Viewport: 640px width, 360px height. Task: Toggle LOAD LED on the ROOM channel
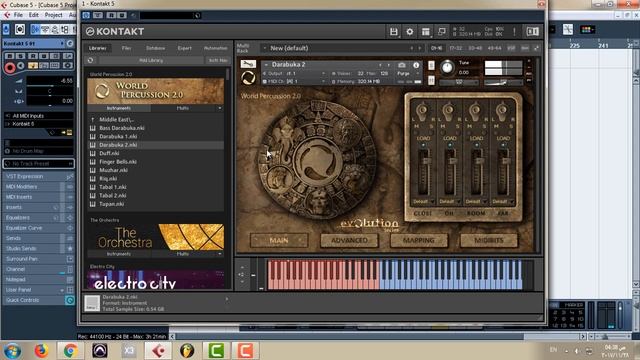476,145
